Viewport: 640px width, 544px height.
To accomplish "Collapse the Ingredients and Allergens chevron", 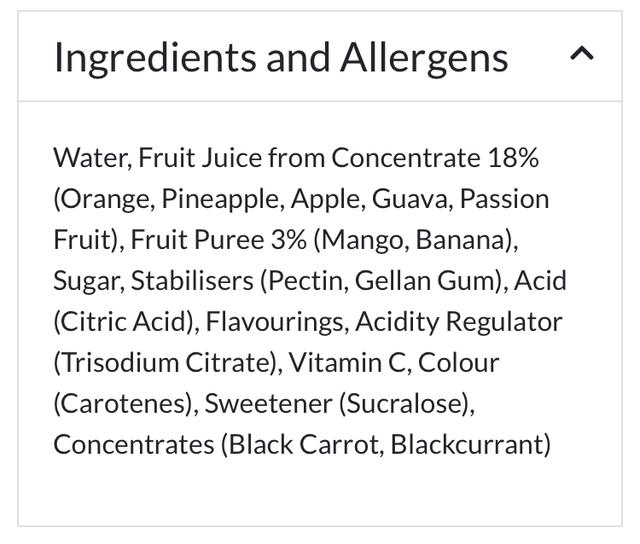I will [x=582, y=56].
